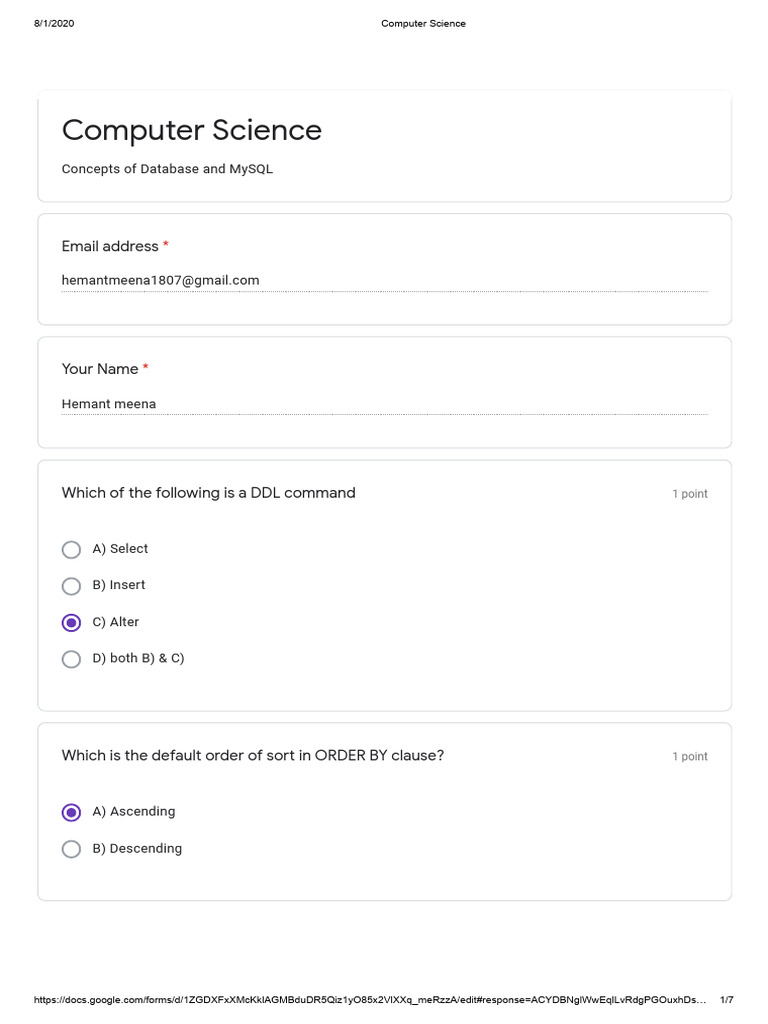Click the 'Concepts of Database and MySQL' description
The height and width of the screenshot is (1024, 768).
point(167,169)
